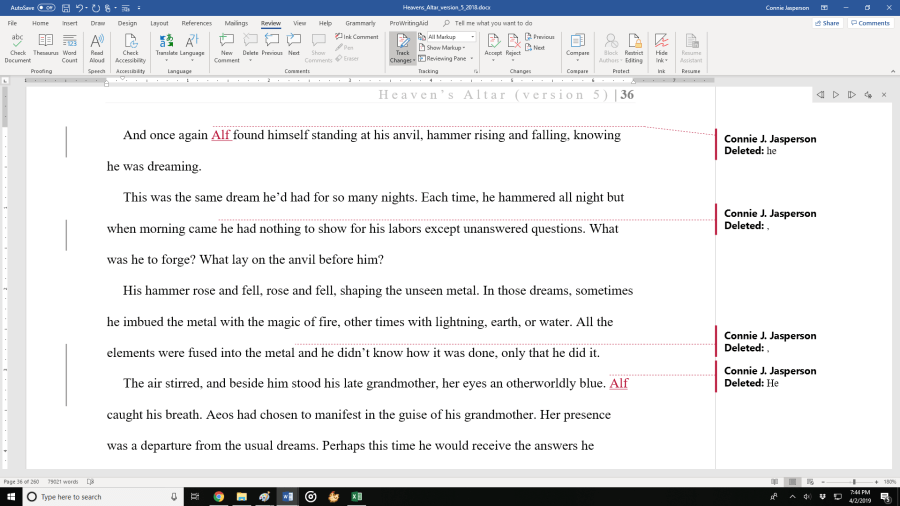Accept the current tracked change

[493, 45]
